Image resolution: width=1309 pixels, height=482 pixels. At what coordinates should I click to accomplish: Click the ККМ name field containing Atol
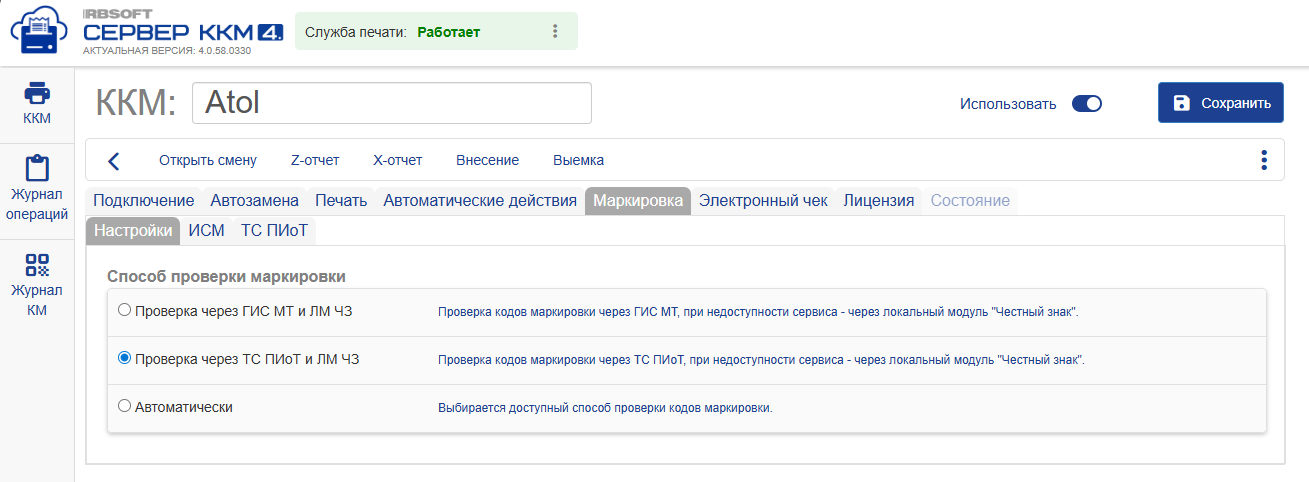[391, 103]
